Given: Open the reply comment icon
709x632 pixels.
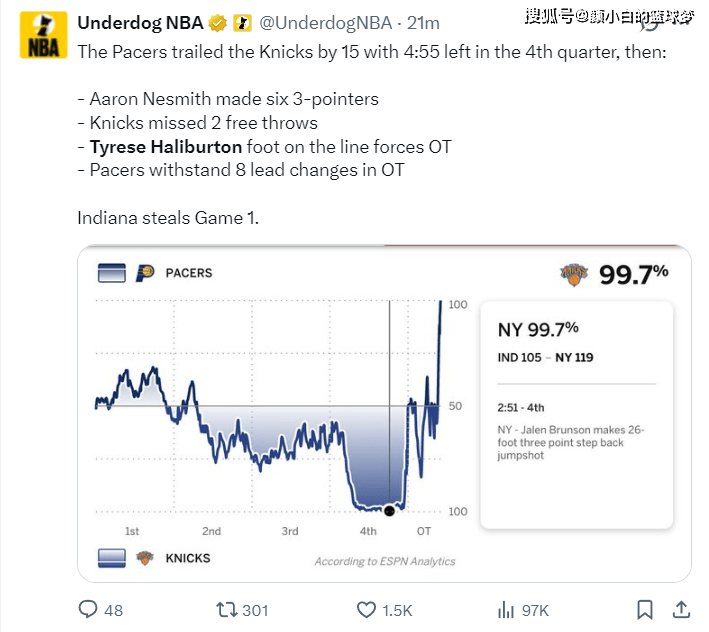Looking at the screenshot, I should [x=88, y=609].
